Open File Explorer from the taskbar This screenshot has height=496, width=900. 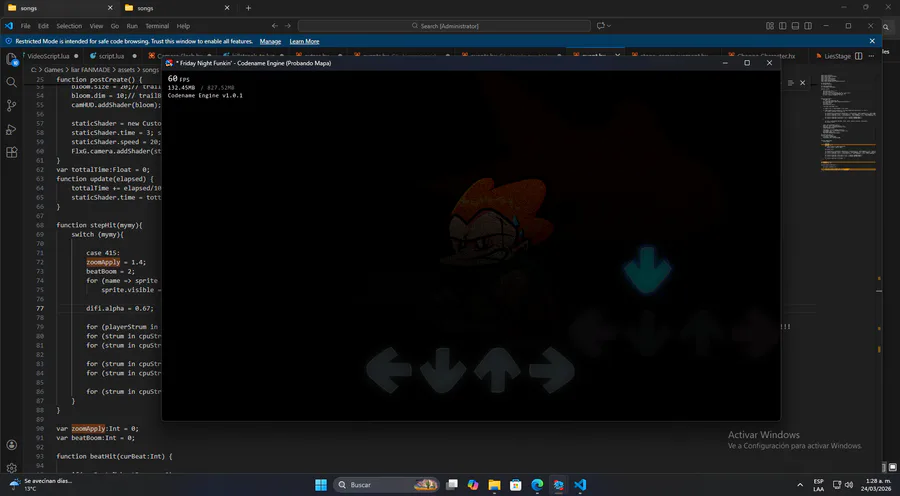click(x=494, y=485)
